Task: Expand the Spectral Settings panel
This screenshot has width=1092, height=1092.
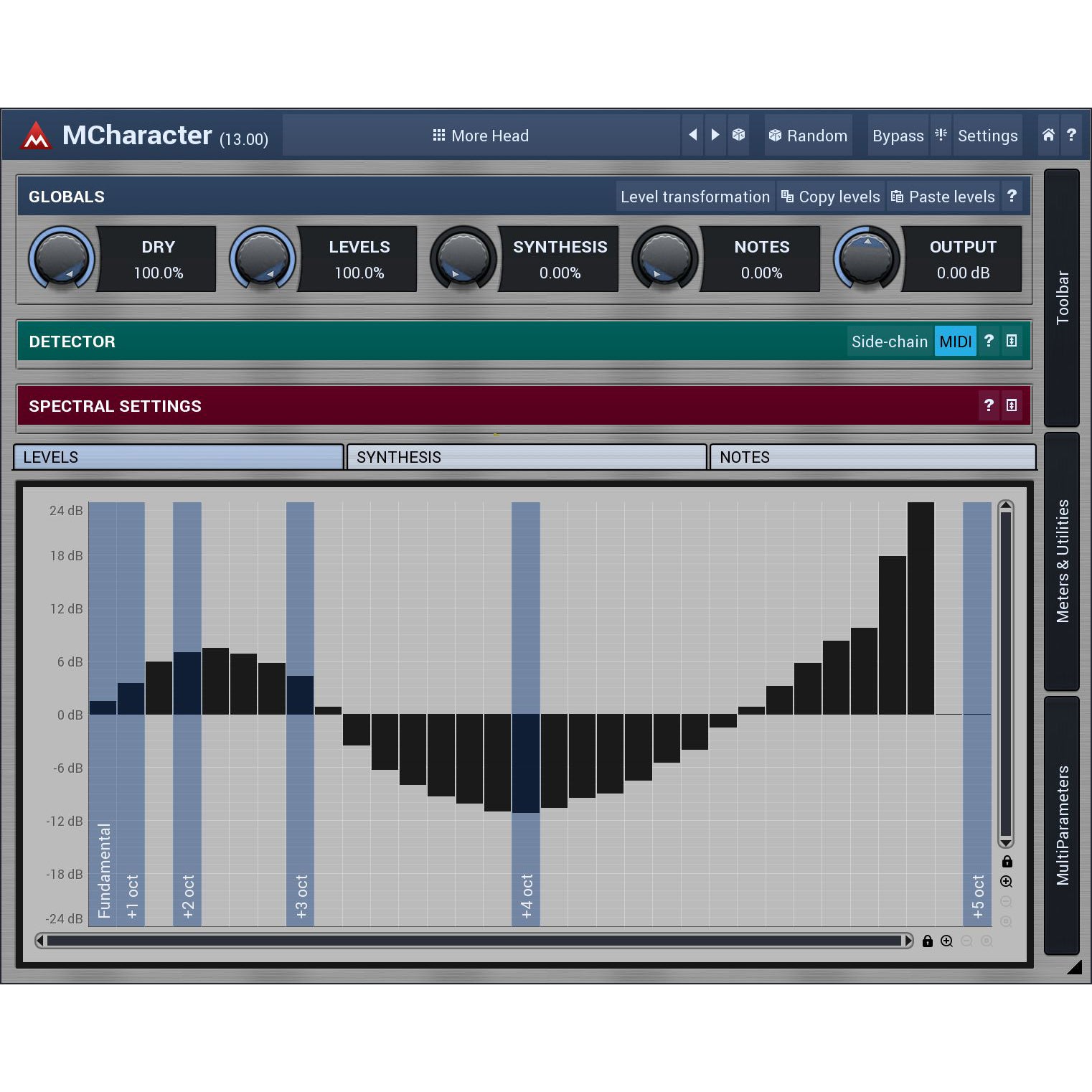Action: coord(1012,405)
